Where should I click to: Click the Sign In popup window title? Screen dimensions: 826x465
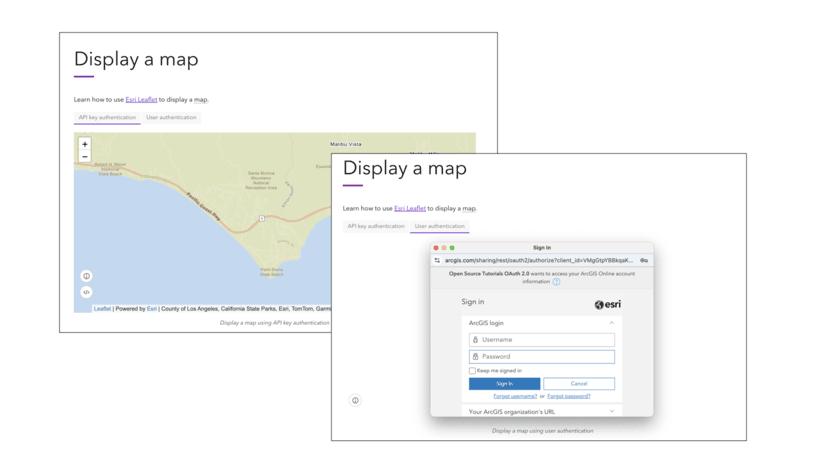coord(542,248)
